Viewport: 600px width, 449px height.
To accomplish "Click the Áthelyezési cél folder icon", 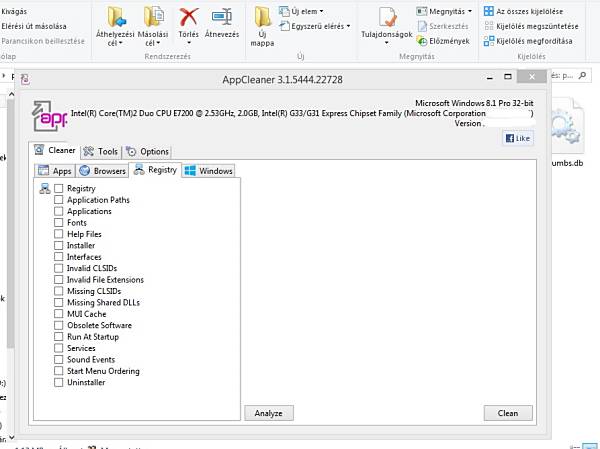I will pos(116,17).
